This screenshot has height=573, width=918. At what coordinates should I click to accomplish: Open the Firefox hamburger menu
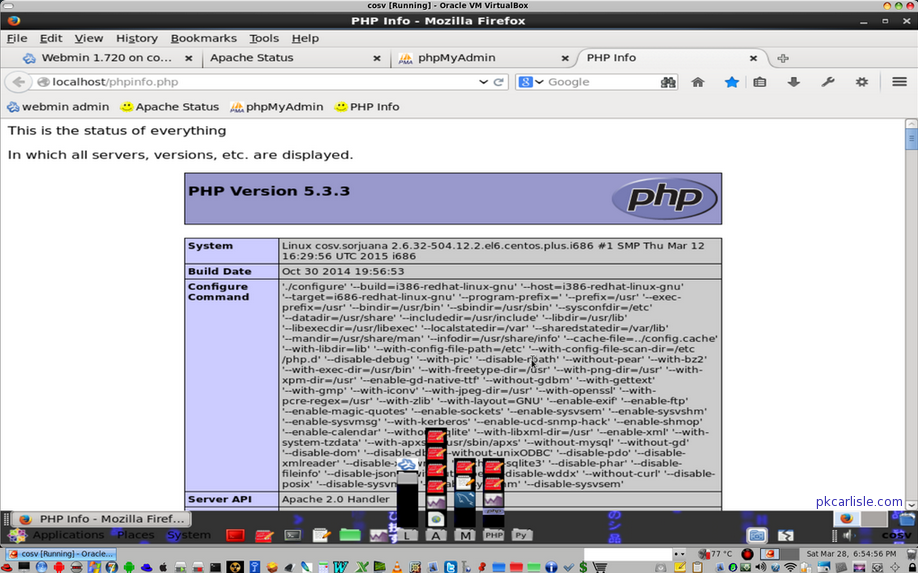click(x=899, y=82)
